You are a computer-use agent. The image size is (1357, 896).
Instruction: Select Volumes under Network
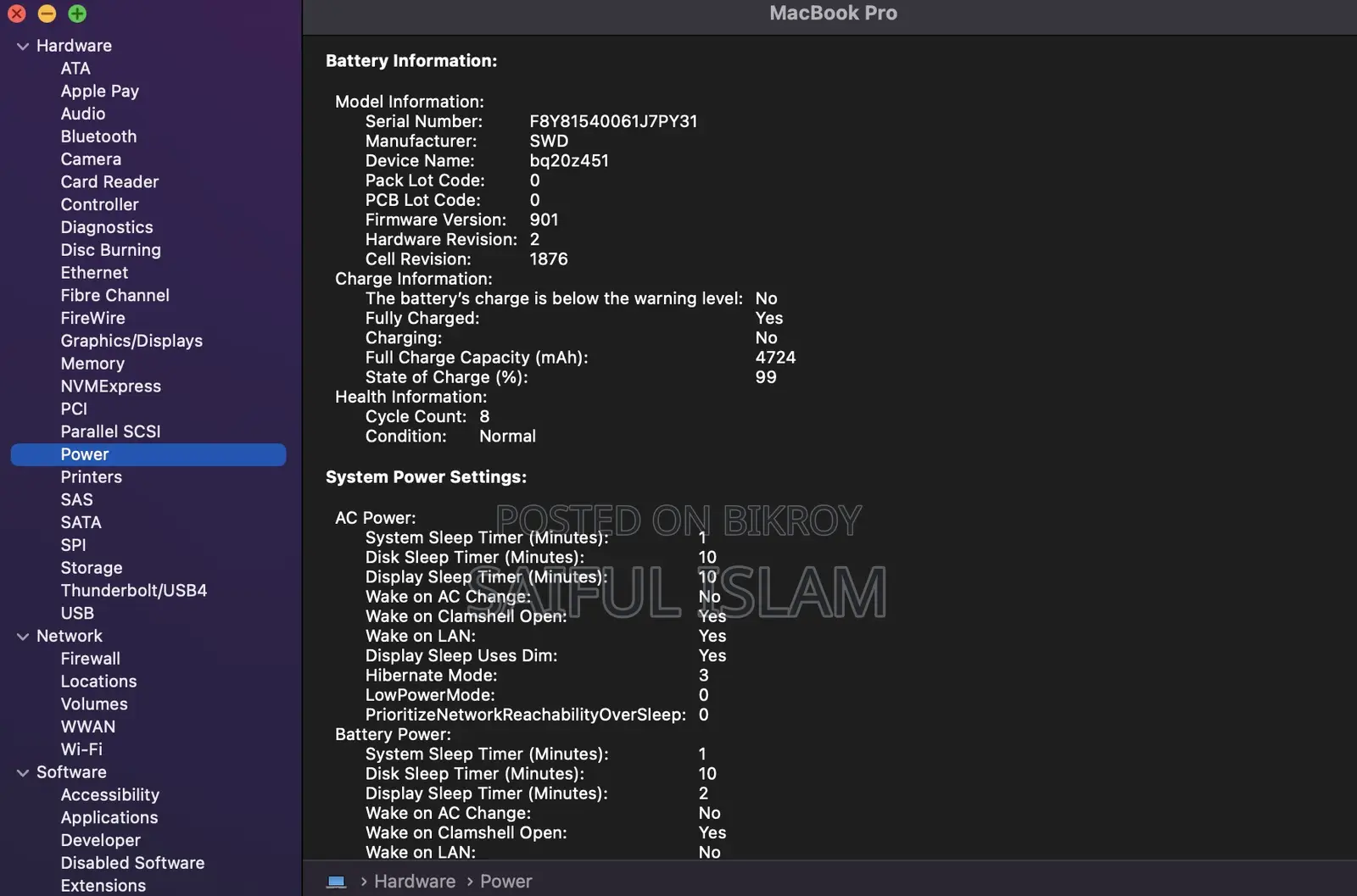(x=94, y=704)
